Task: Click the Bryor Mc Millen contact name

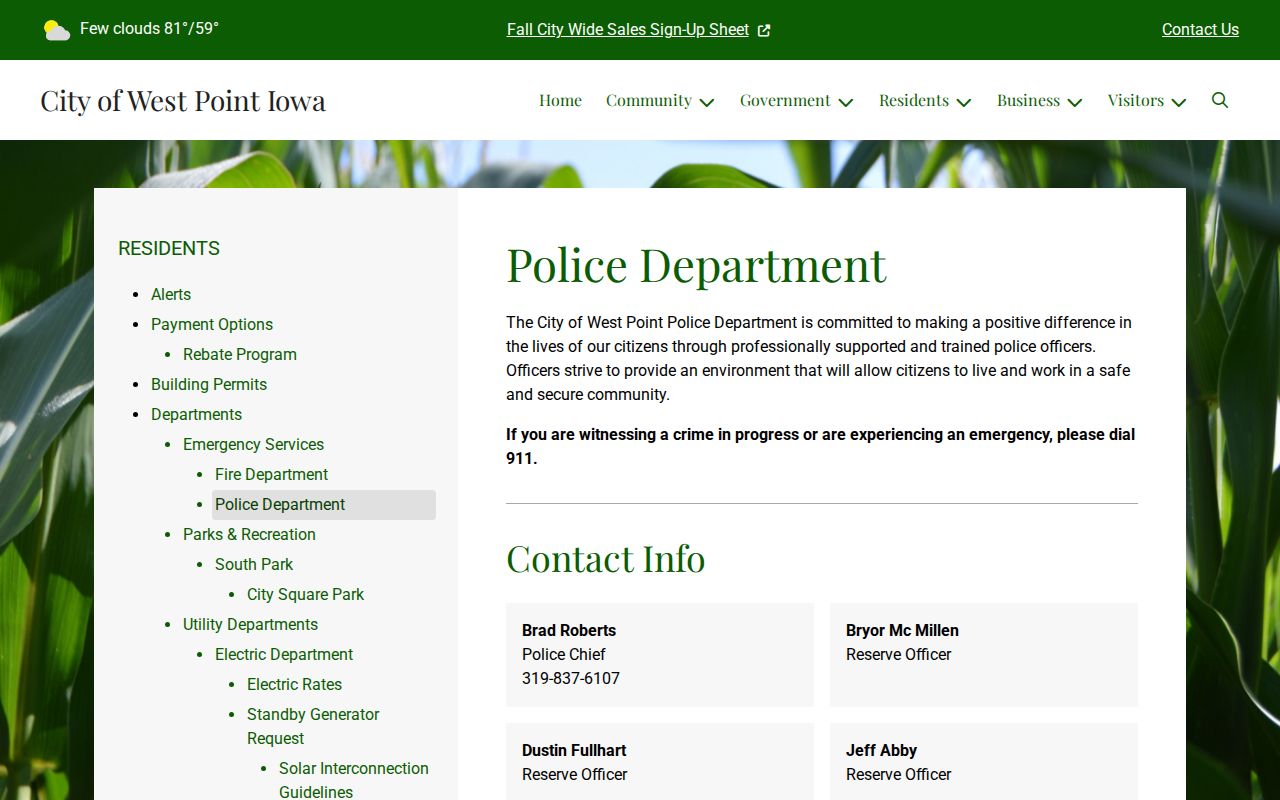Action: pos(902,630)
